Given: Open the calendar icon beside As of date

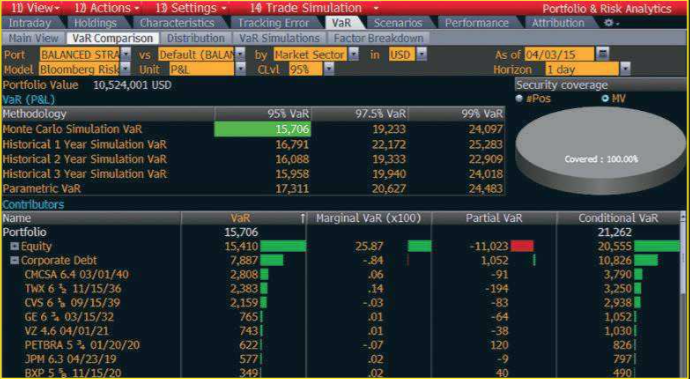Looking at the screenshot, I should click(x=602, y=55).
